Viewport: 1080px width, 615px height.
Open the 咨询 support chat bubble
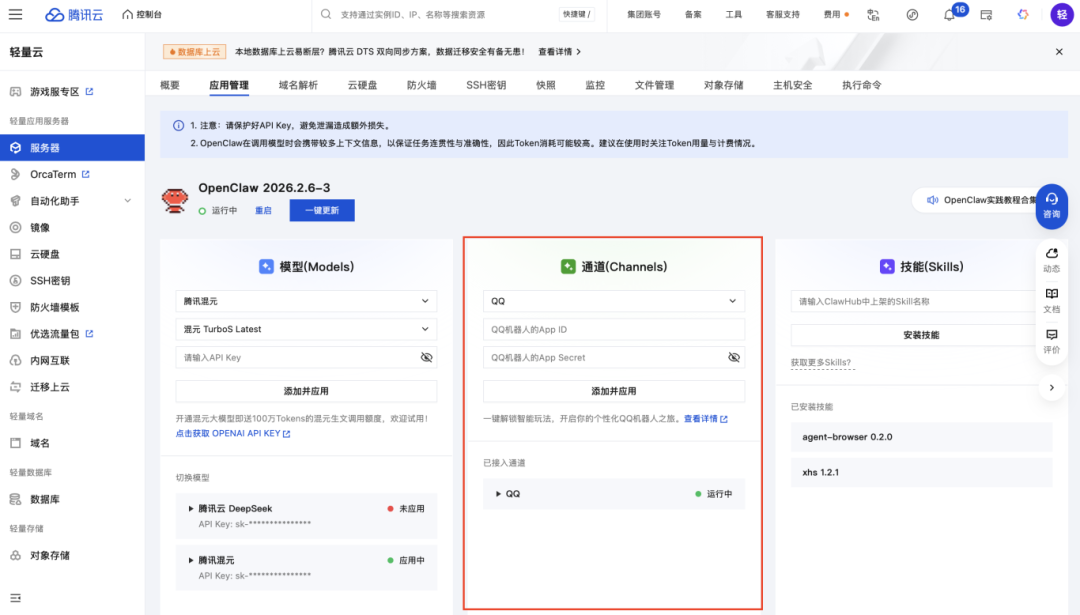coord(1051,206)
